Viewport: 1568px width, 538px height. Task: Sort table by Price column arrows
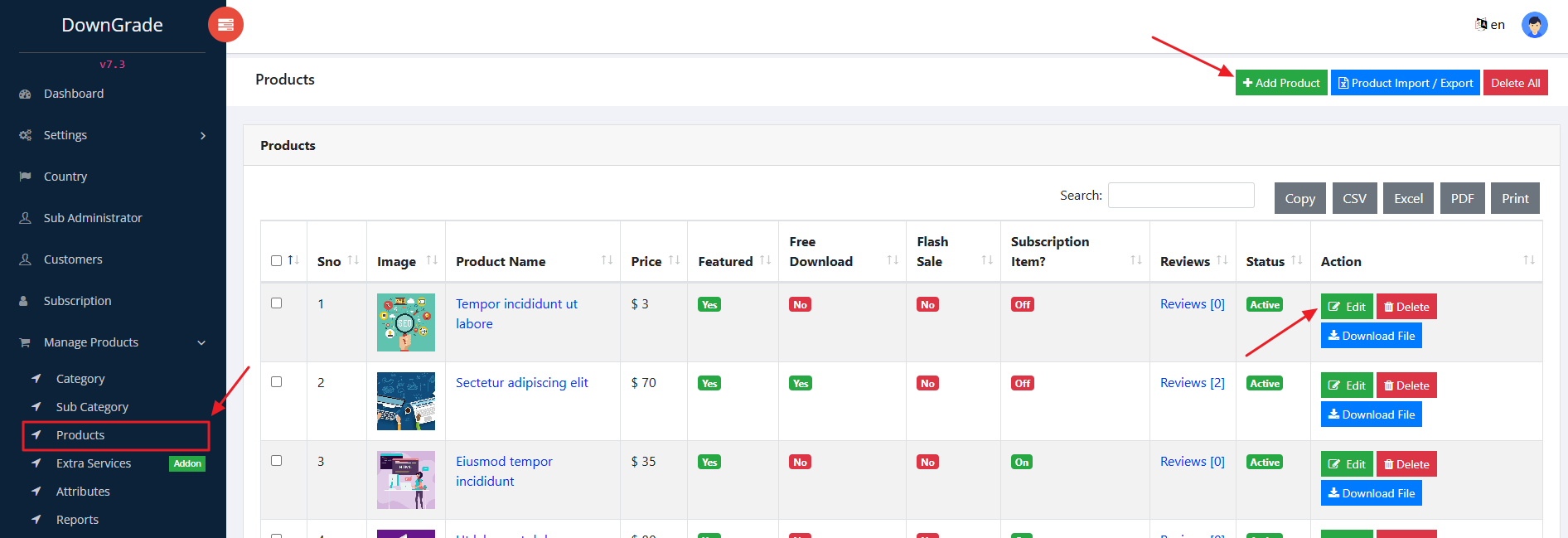point(674,260)
